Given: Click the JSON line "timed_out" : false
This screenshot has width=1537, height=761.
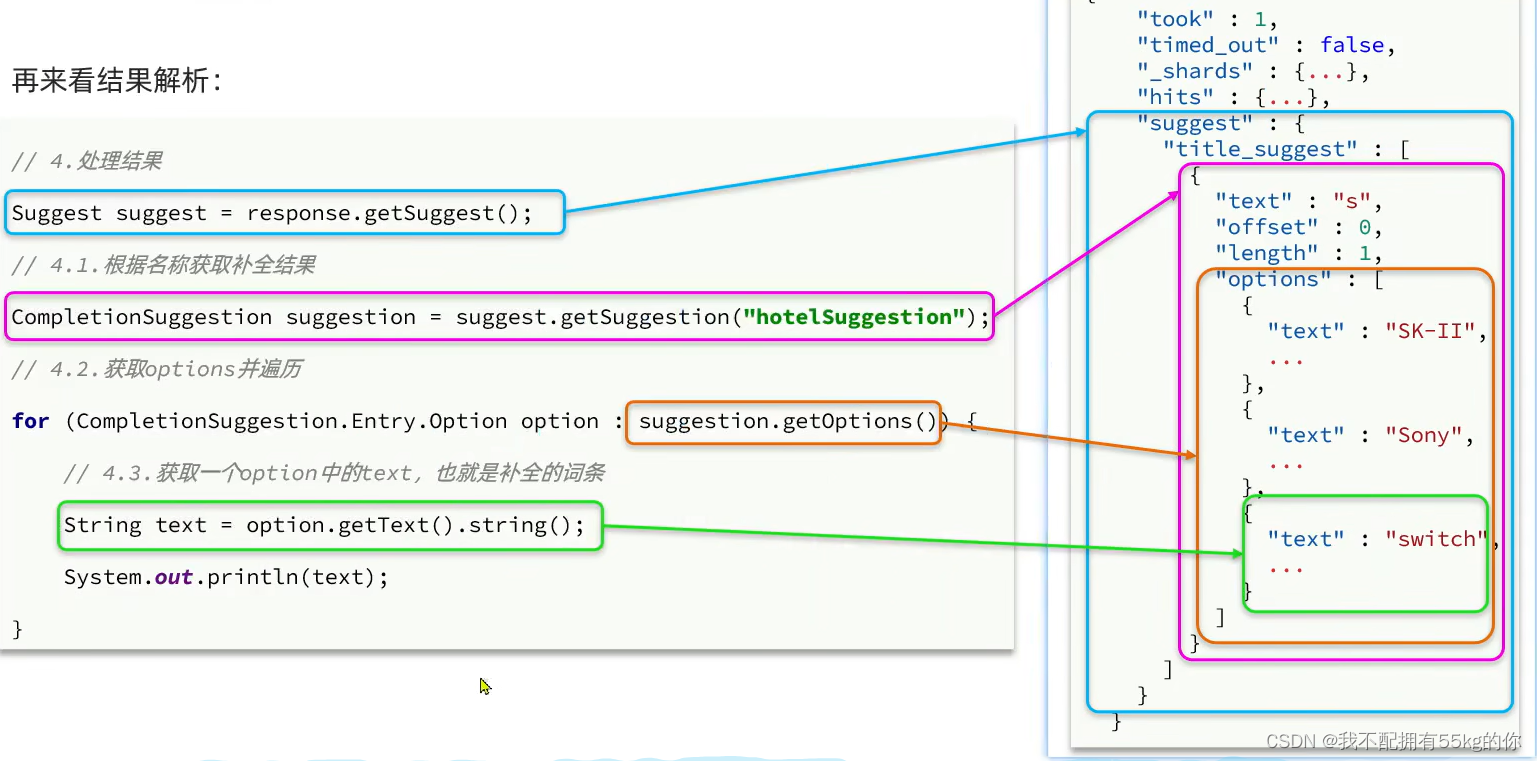Looking at the screenshot, I should point(1267,45).
